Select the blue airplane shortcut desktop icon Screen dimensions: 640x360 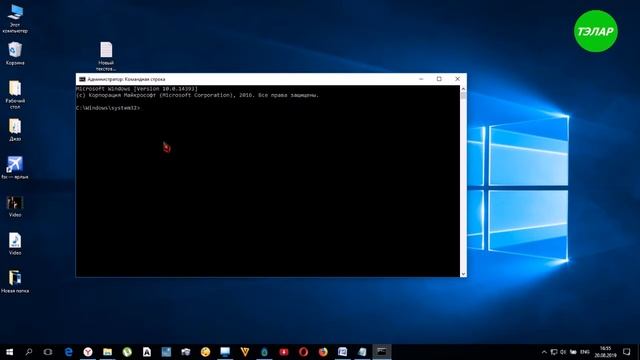[15, 168]
